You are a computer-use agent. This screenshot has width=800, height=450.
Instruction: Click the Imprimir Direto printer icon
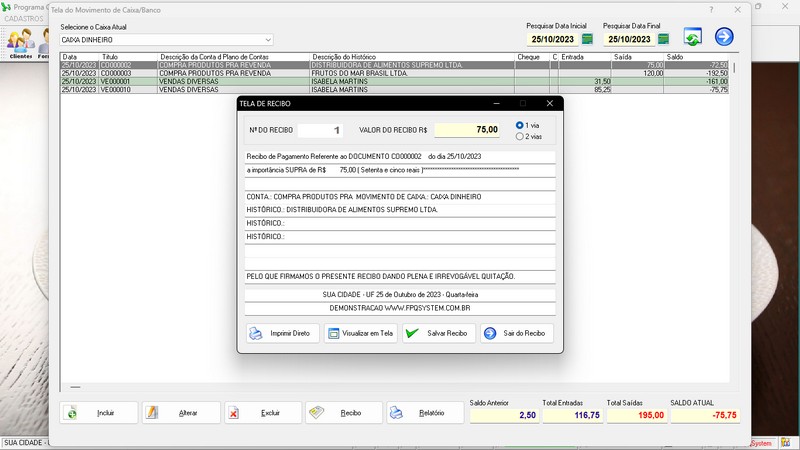(x=256, y=333)
